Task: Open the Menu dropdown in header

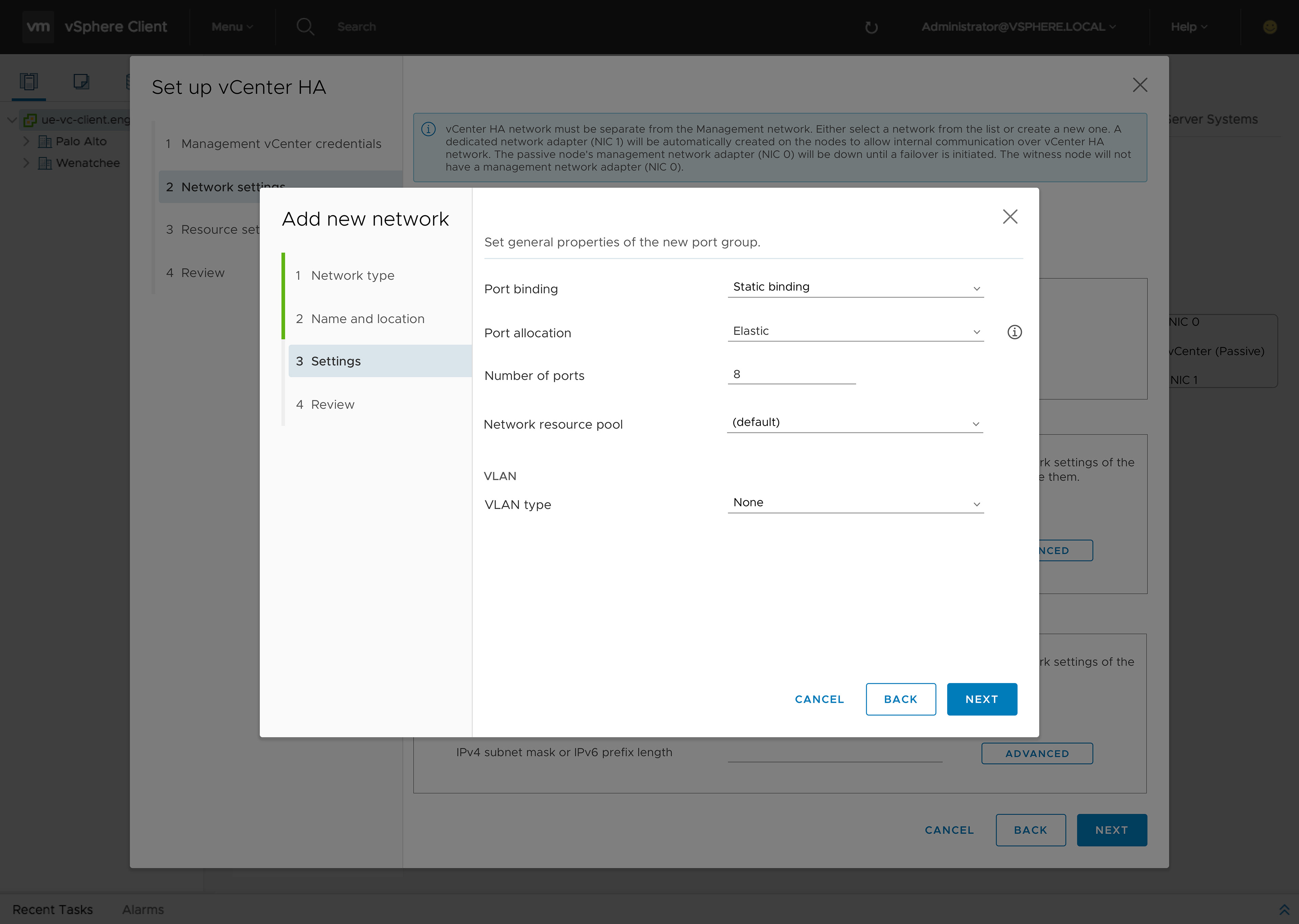Action: click(x=232, y=27)
